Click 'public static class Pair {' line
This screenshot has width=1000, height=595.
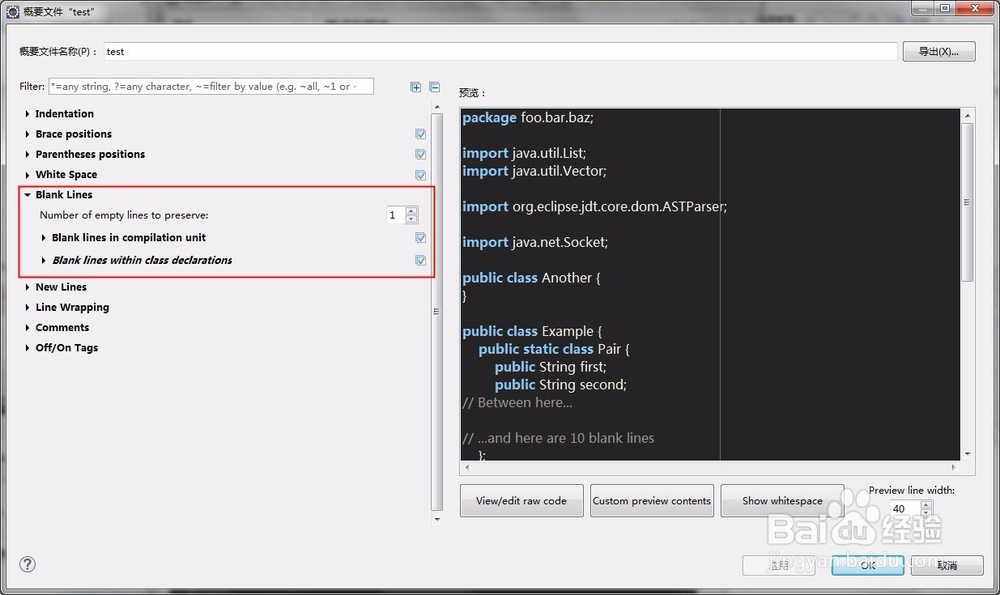pos(554,349)
